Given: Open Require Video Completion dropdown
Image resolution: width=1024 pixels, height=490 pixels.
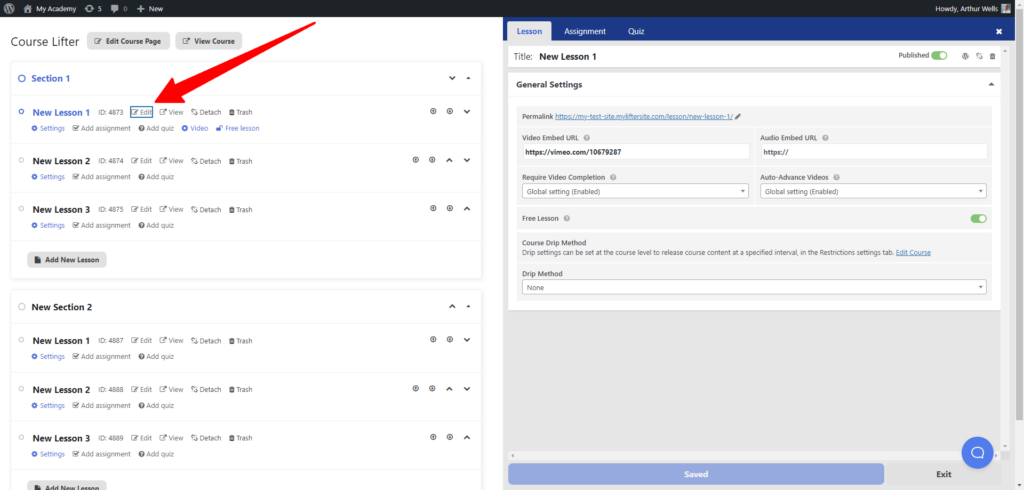Looking at the screenshot, I should (635, 191).
